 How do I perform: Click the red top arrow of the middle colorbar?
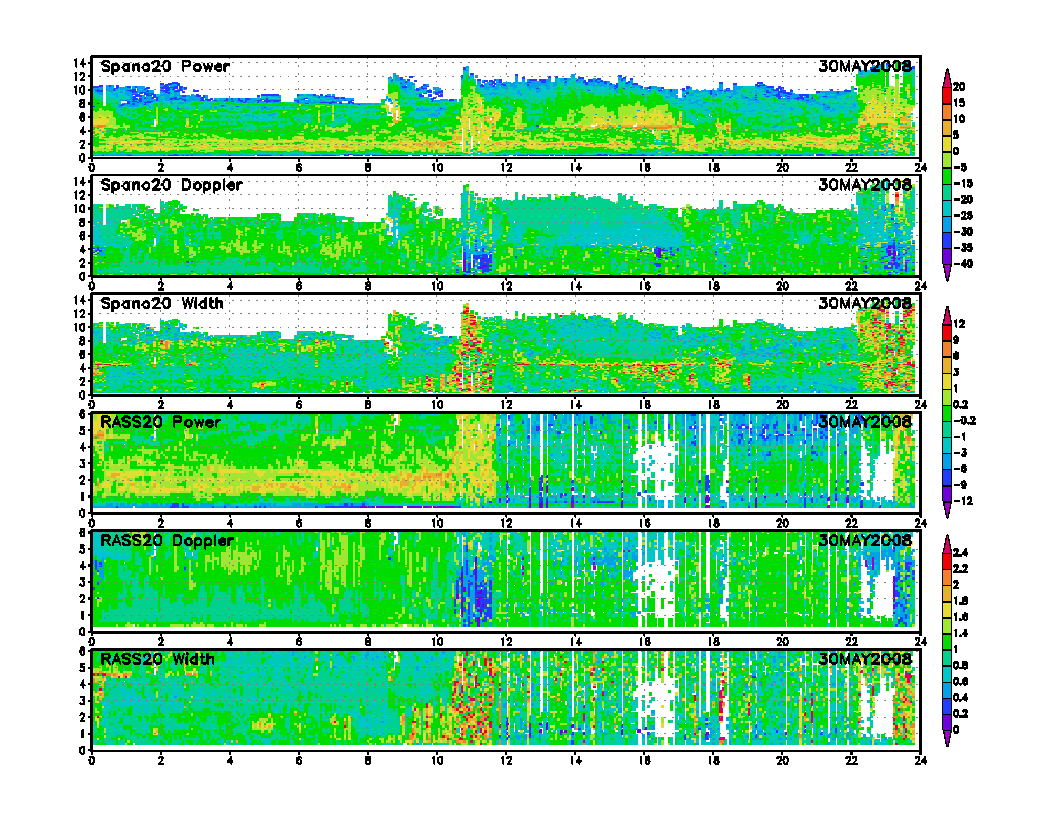pos(947,313)
